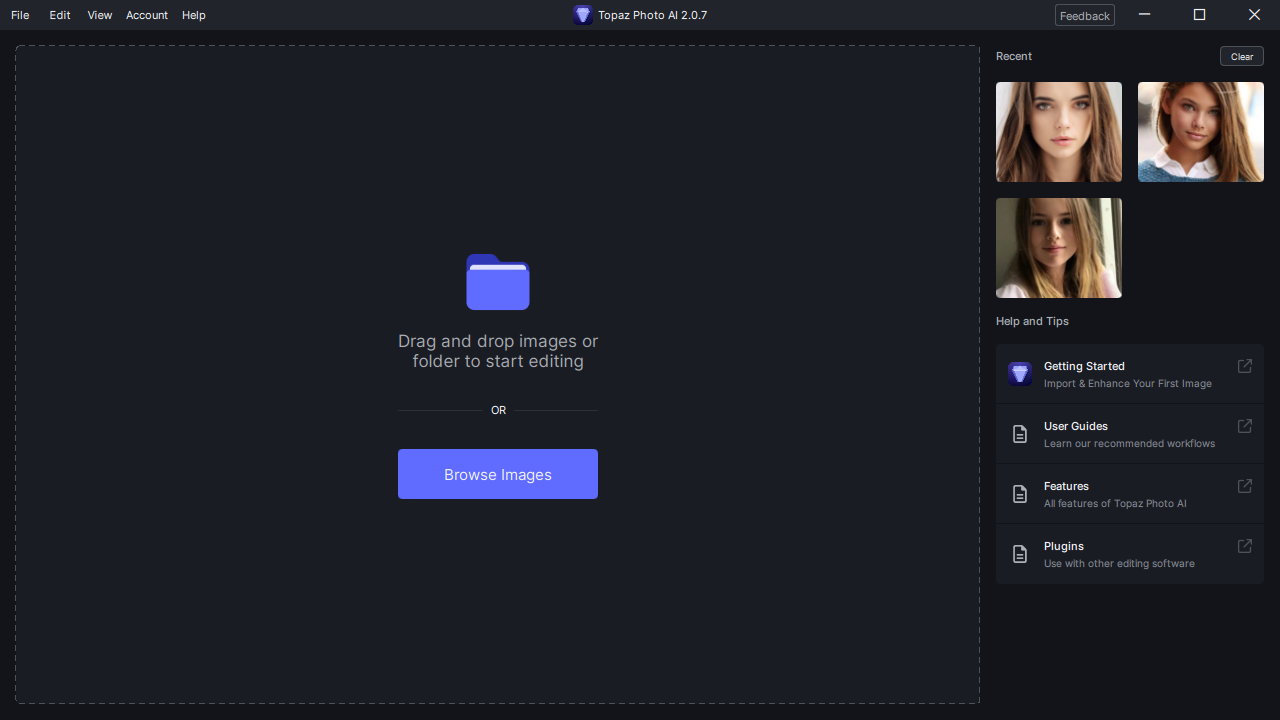This screenshot has width=1280, height=720.
Task: Click the User Guides document icon
Action: pyautogui.click(x=1020, y=433)
